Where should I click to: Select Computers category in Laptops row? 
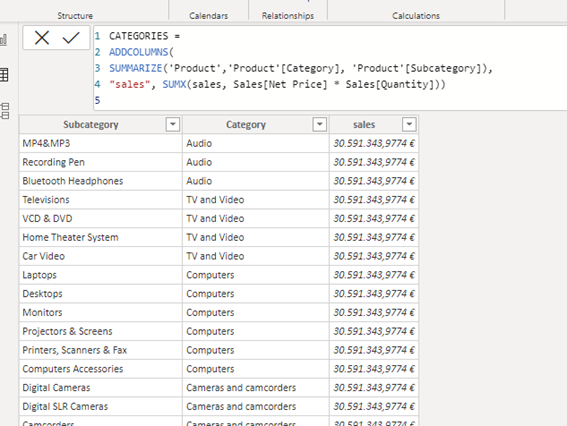pyautogui.click(x=256, y=275)
